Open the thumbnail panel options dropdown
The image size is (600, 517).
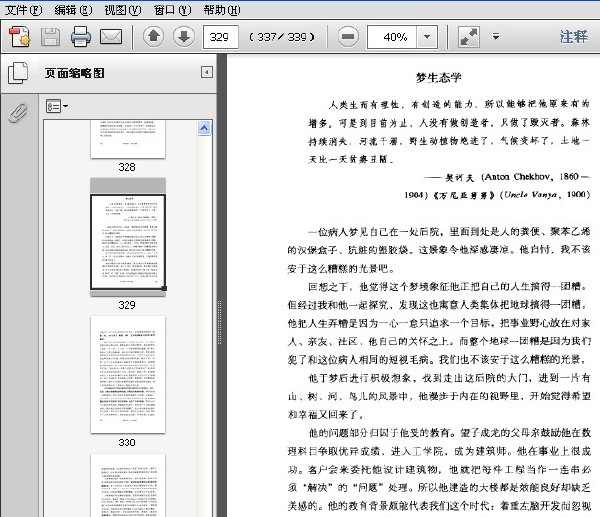[x=57, y=106]
